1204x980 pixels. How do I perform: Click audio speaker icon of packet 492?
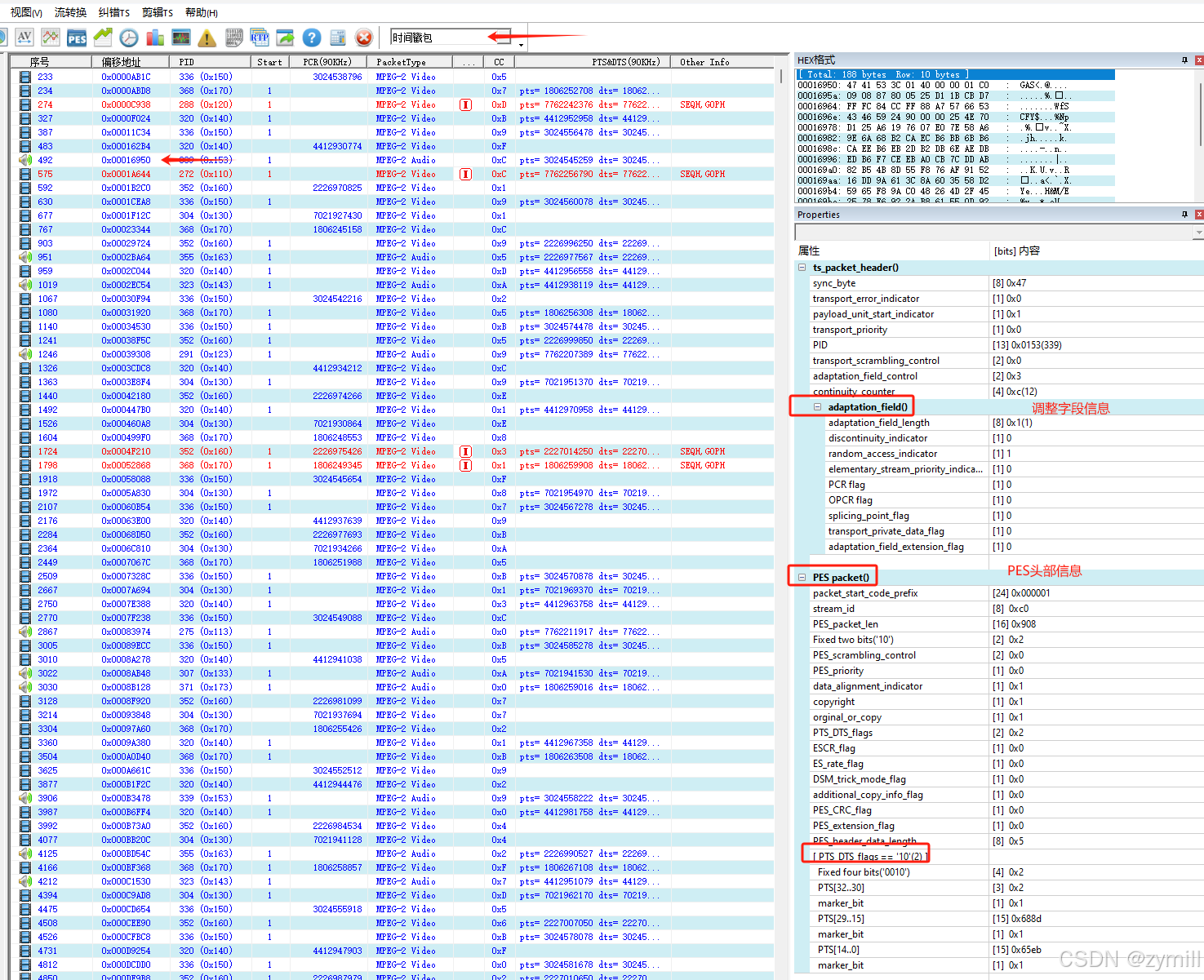25,160
